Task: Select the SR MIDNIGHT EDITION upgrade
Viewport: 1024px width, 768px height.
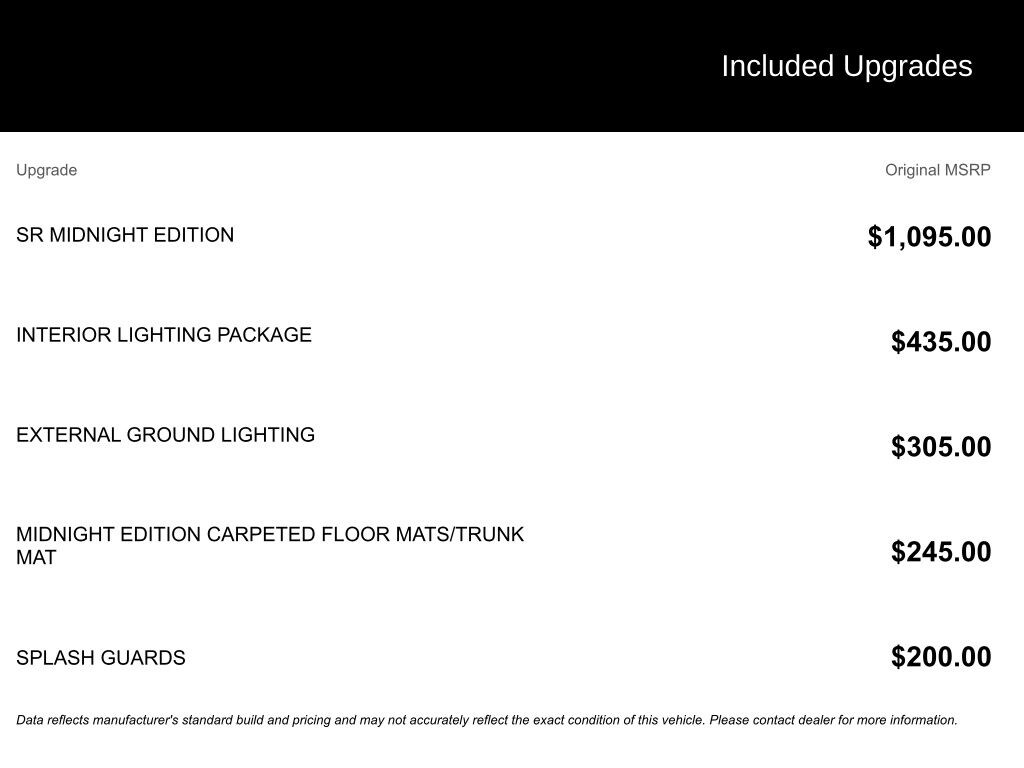Action: pyautogui.click(x=125, y=235)
